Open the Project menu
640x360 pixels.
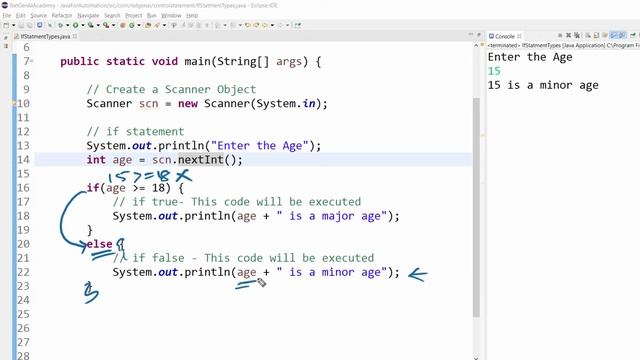point(133,16)
